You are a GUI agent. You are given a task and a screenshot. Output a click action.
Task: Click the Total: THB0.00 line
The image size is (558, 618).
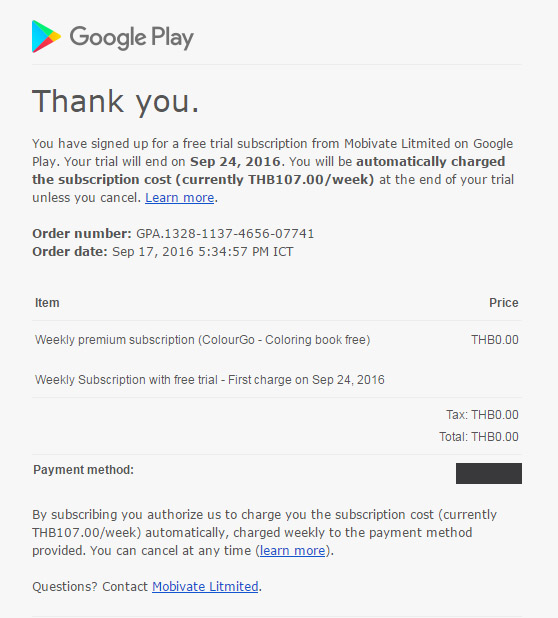click(x=479, y=437)
